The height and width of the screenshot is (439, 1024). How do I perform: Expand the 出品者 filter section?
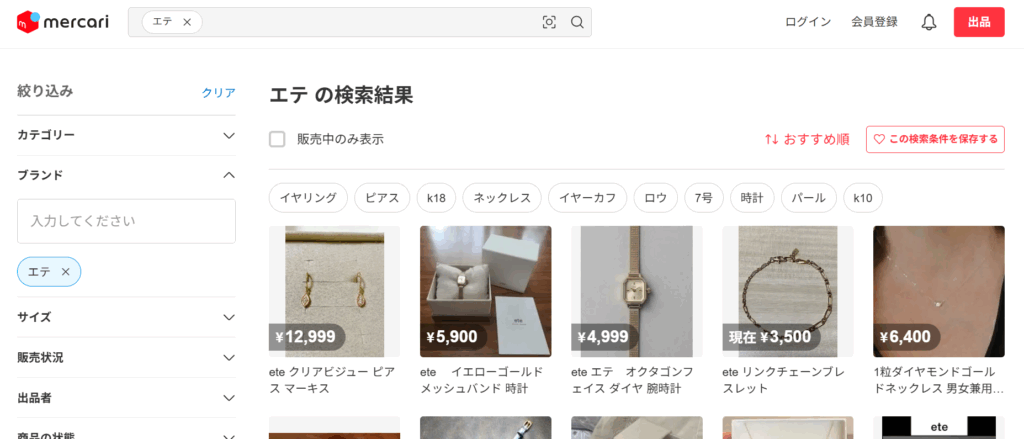[126, 398]
